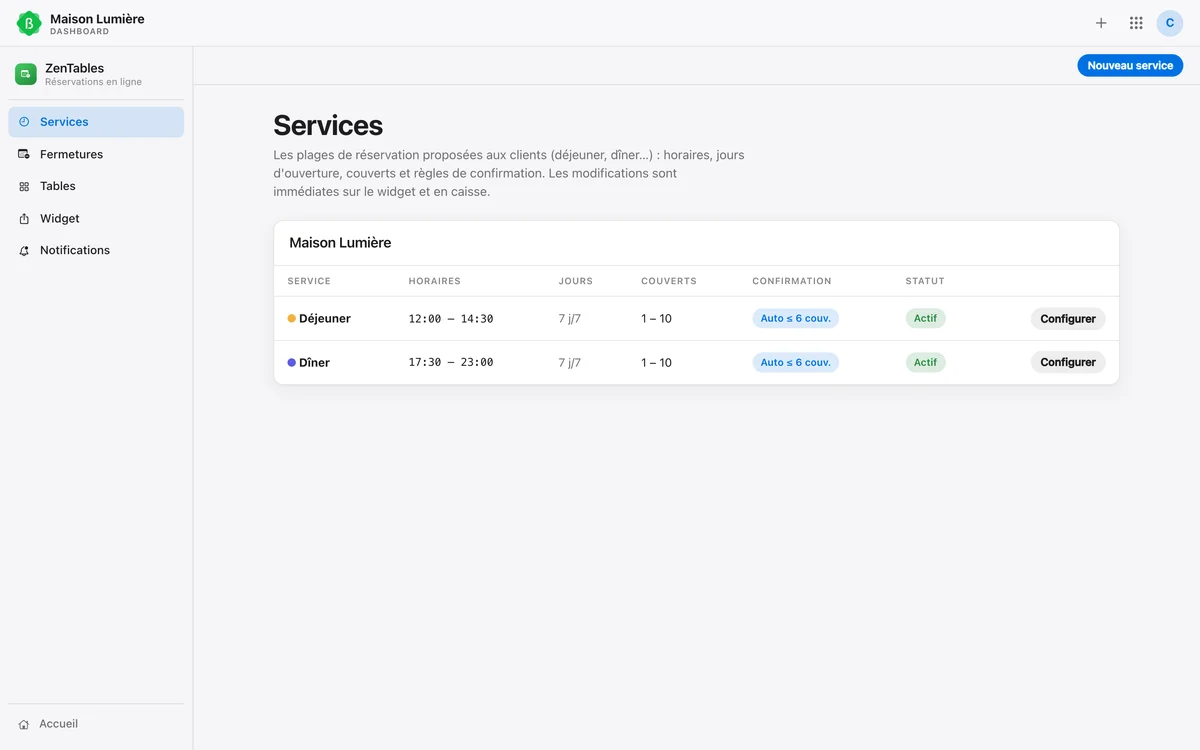Click the ZenTables Réservations en ligne header
Screen dimensions: 1200x750
click(93, 74)
